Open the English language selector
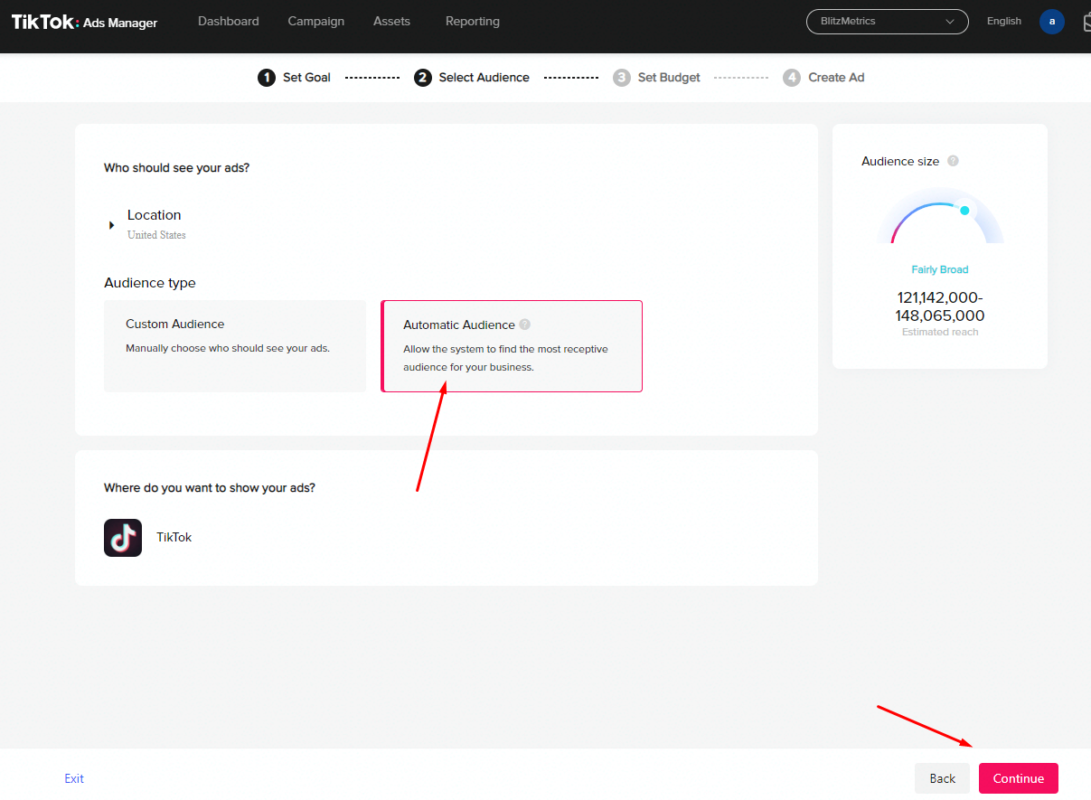This screenshot has width=1091, height=800. coord(1003,21)
